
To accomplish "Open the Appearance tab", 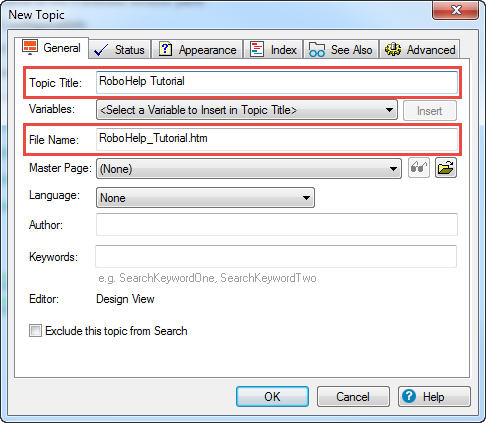I will [197, 50].
